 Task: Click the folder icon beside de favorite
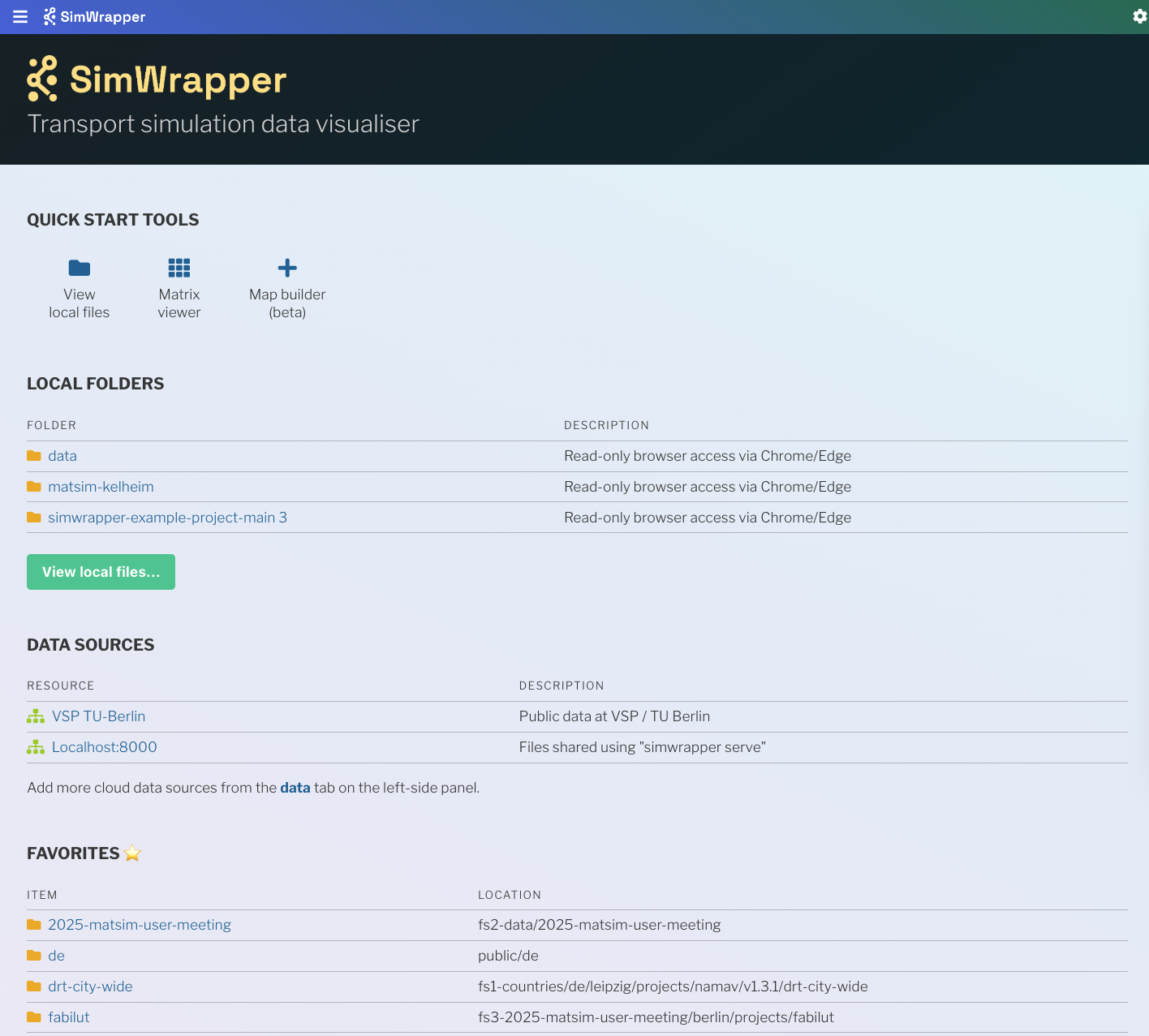[34, 956]
